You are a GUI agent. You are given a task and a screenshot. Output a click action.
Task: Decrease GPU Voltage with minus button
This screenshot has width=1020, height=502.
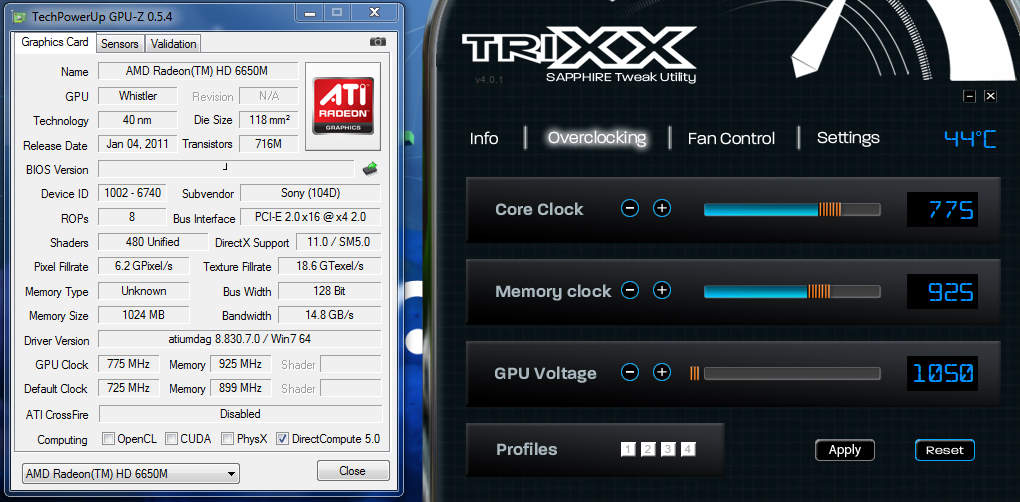tap(630, 372)
